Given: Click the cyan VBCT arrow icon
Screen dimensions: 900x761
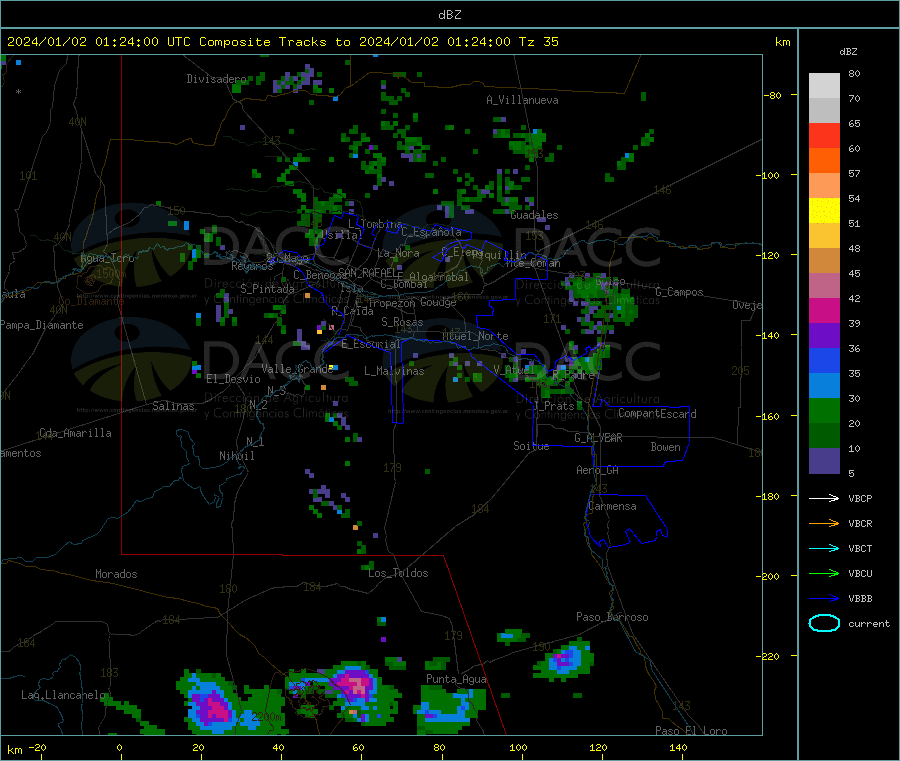Looking at the screenshot, I should point(824,548).
